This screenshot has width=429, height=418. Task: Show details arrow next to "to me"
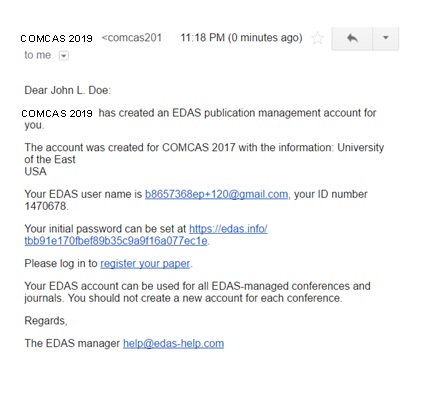tap(64, 55)
